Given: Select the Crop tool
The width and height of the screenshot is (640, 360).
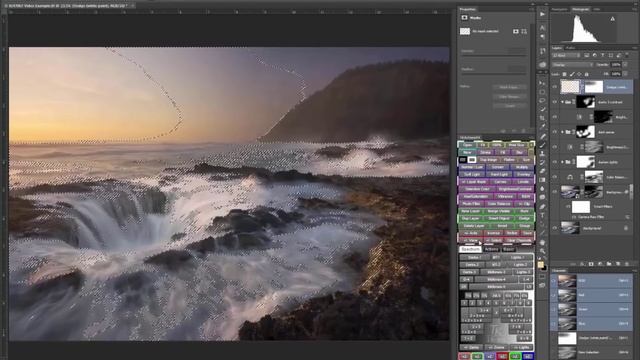Looking at the screenshot, I should [542, 118].
